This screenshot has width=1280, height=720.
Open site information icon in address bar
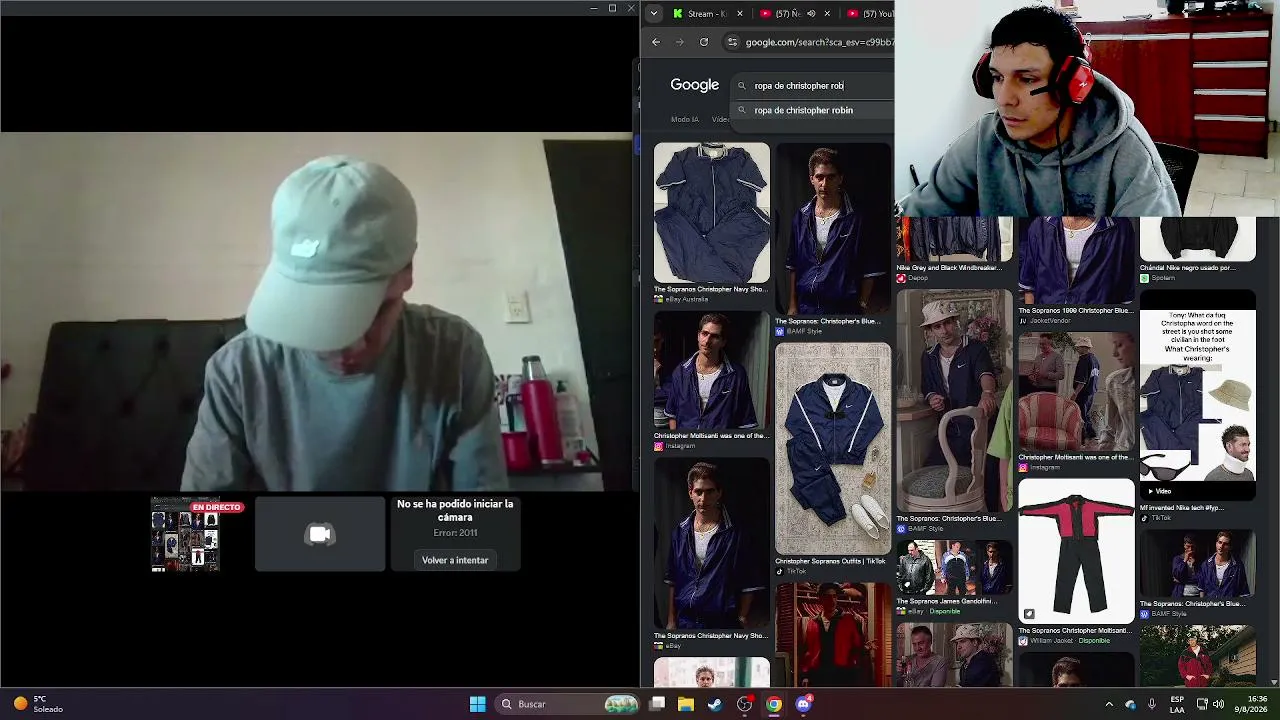(733, 42)
